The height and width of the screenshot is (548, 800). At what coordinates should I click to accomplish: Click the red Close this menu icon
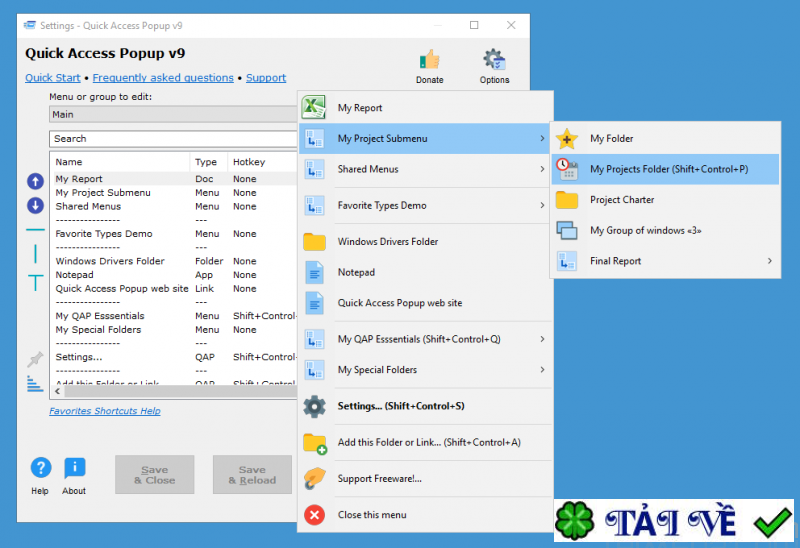tap(315, 515)
